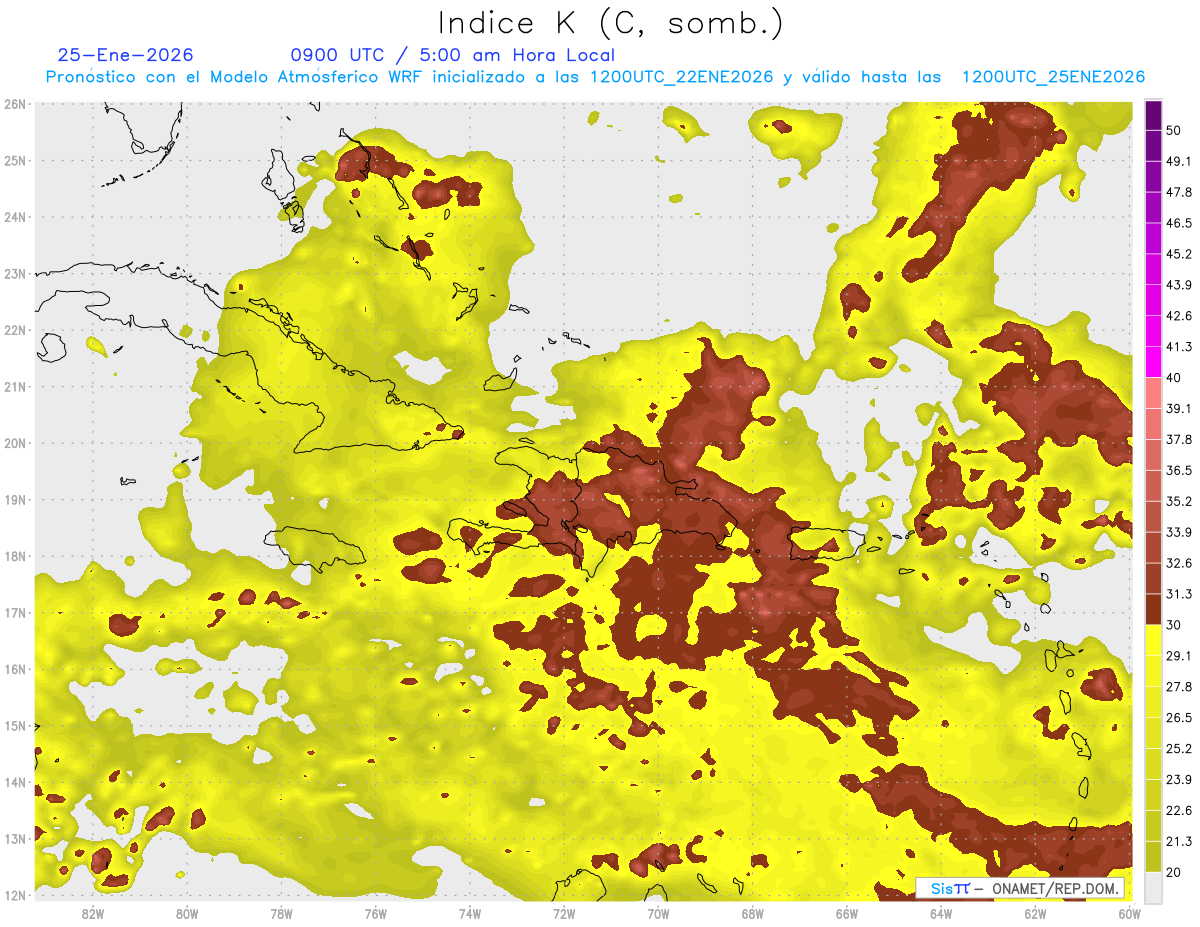The height and width of the screenshot is (927, 1200).
Task: Click the colorbar value 25.2
Action: pyautogui.click(x=1179, y=748)
